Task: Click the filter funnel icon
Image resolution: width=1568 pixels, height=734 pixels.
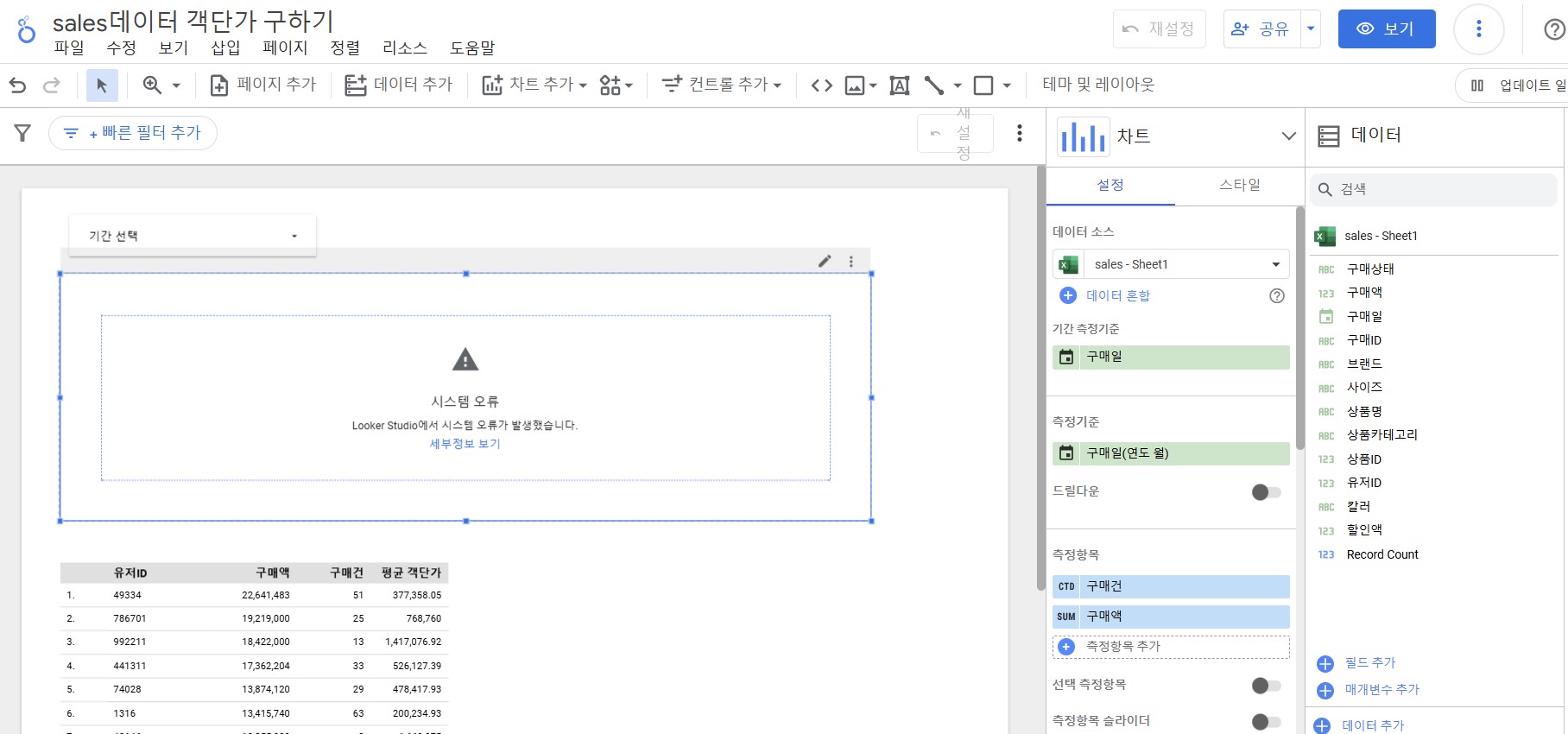Action: point(22,133)
